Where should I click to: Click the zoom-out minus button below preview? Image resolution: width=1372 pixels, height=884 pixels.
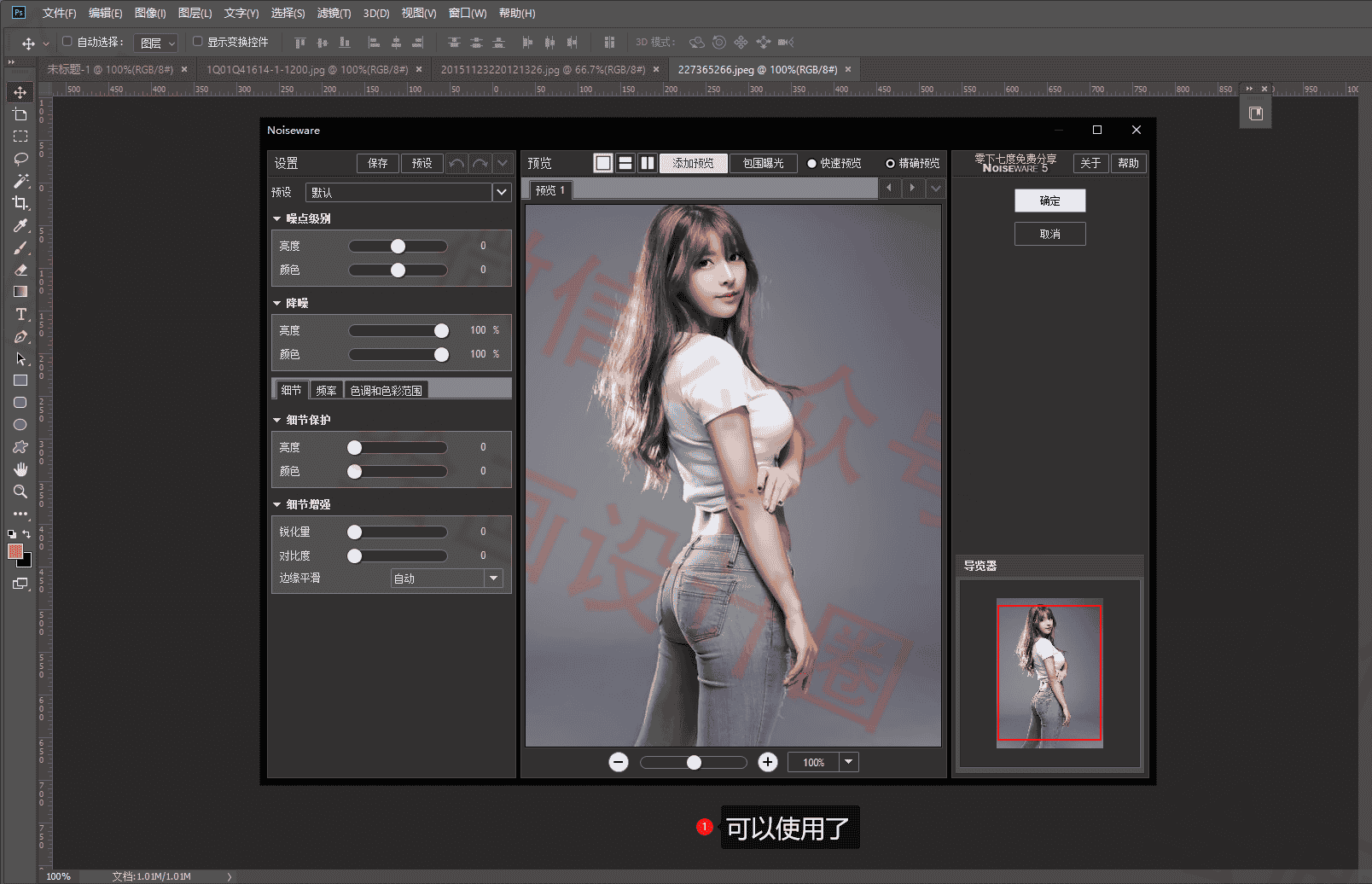click(x=619, y=762)
